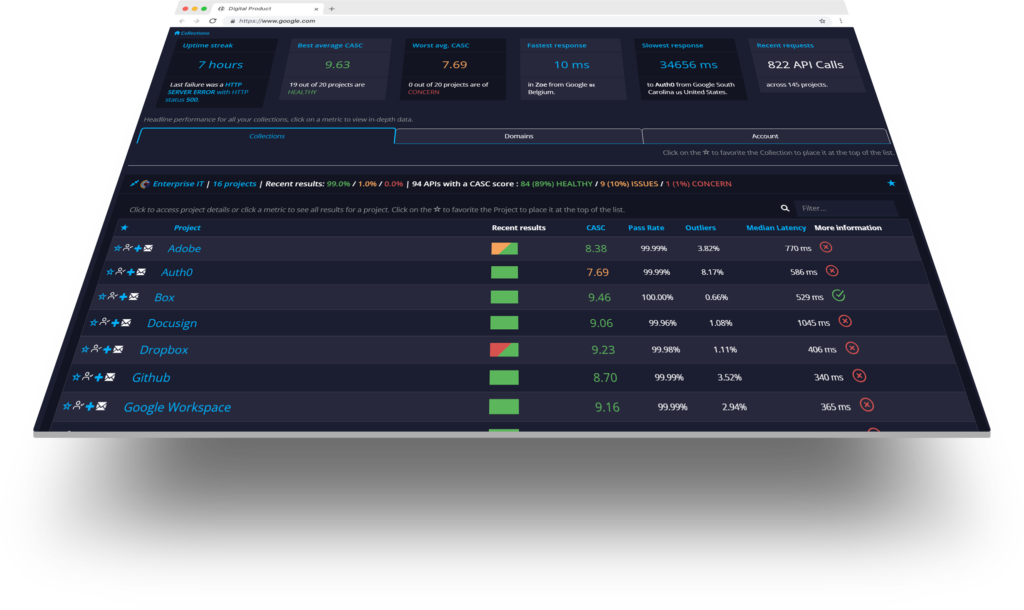Click the plus icon in the Box row

(123, 297)
